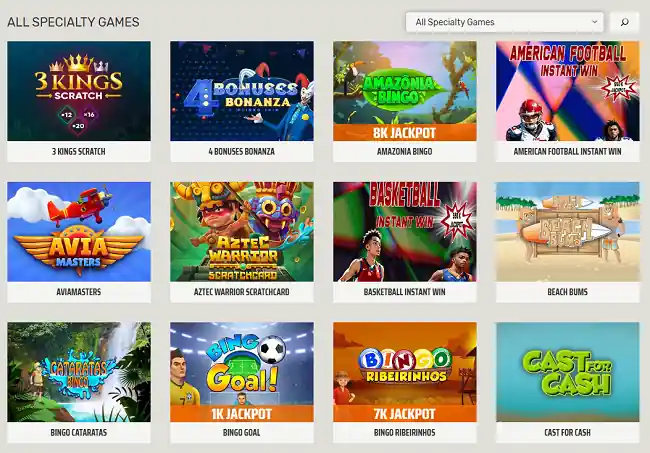The image size is (650, 453).
Task: Open Aztec Warrior Scratchcard thumbnail
Action: click(x=242, y=232)
